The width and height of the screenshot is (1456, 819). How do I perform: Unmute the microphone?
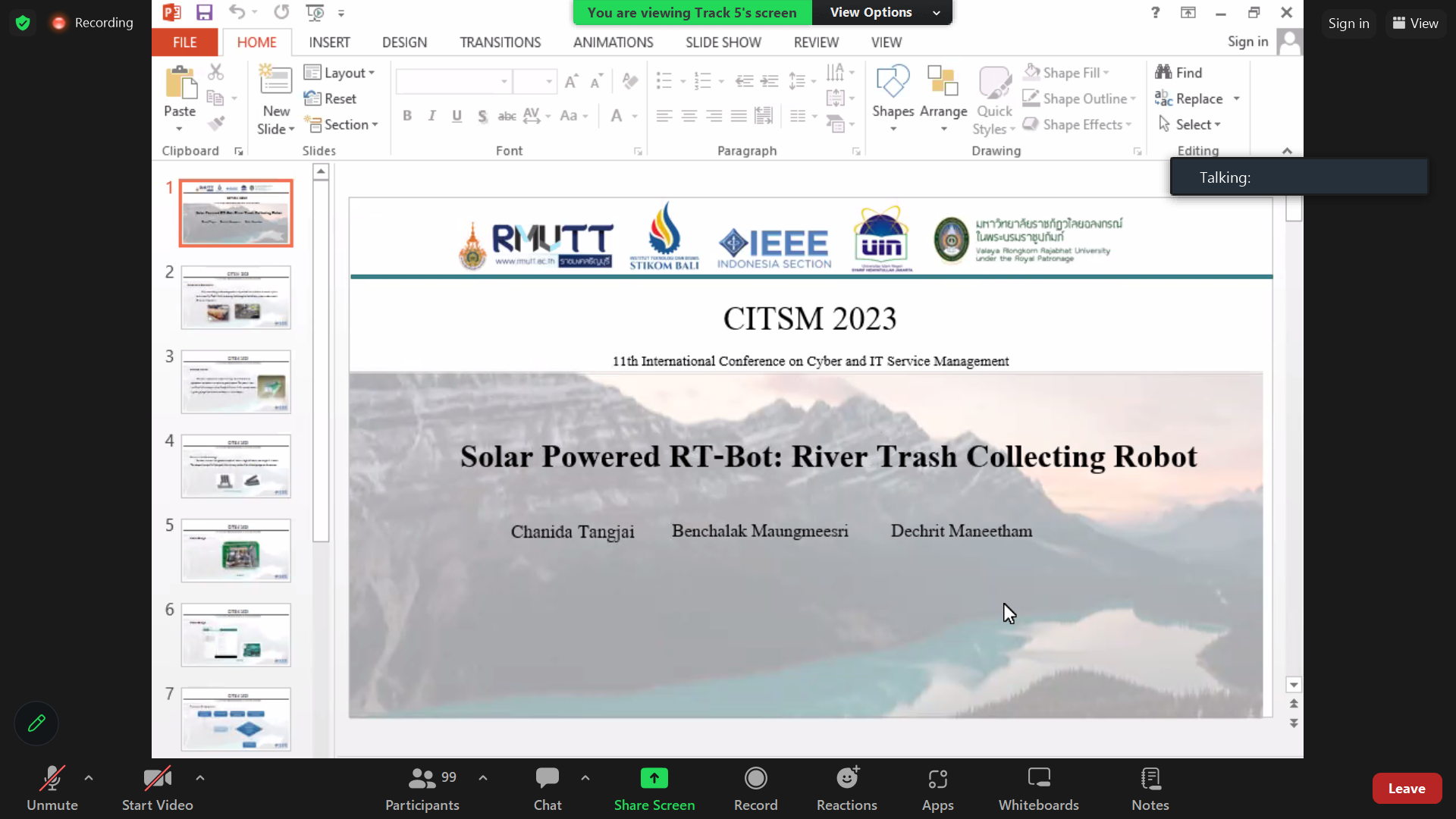pyautogui.click(x=52, y=789)
